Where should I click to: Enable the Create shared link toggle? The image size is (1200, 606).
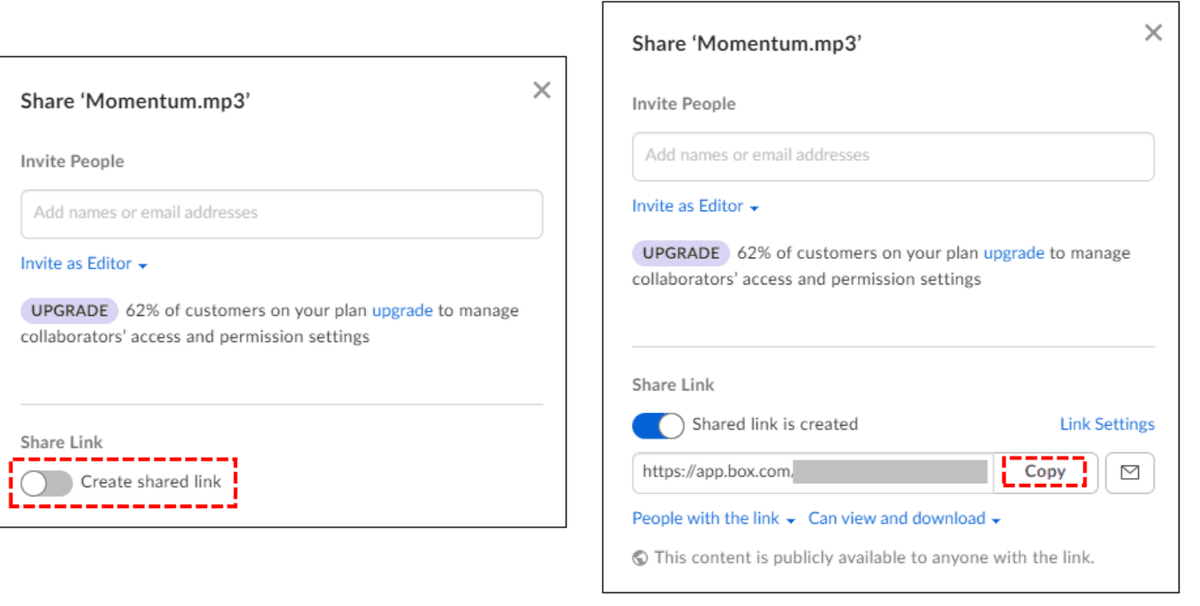[x=47, y=483]
